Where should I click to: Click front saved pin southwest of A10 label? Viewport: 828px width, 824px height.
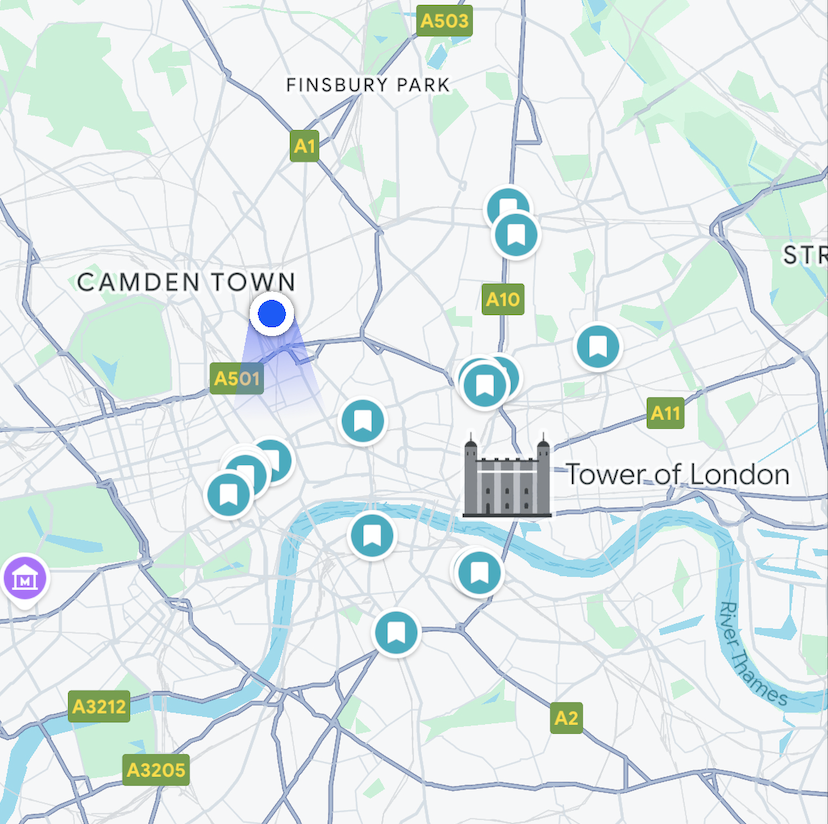point(484,386)
